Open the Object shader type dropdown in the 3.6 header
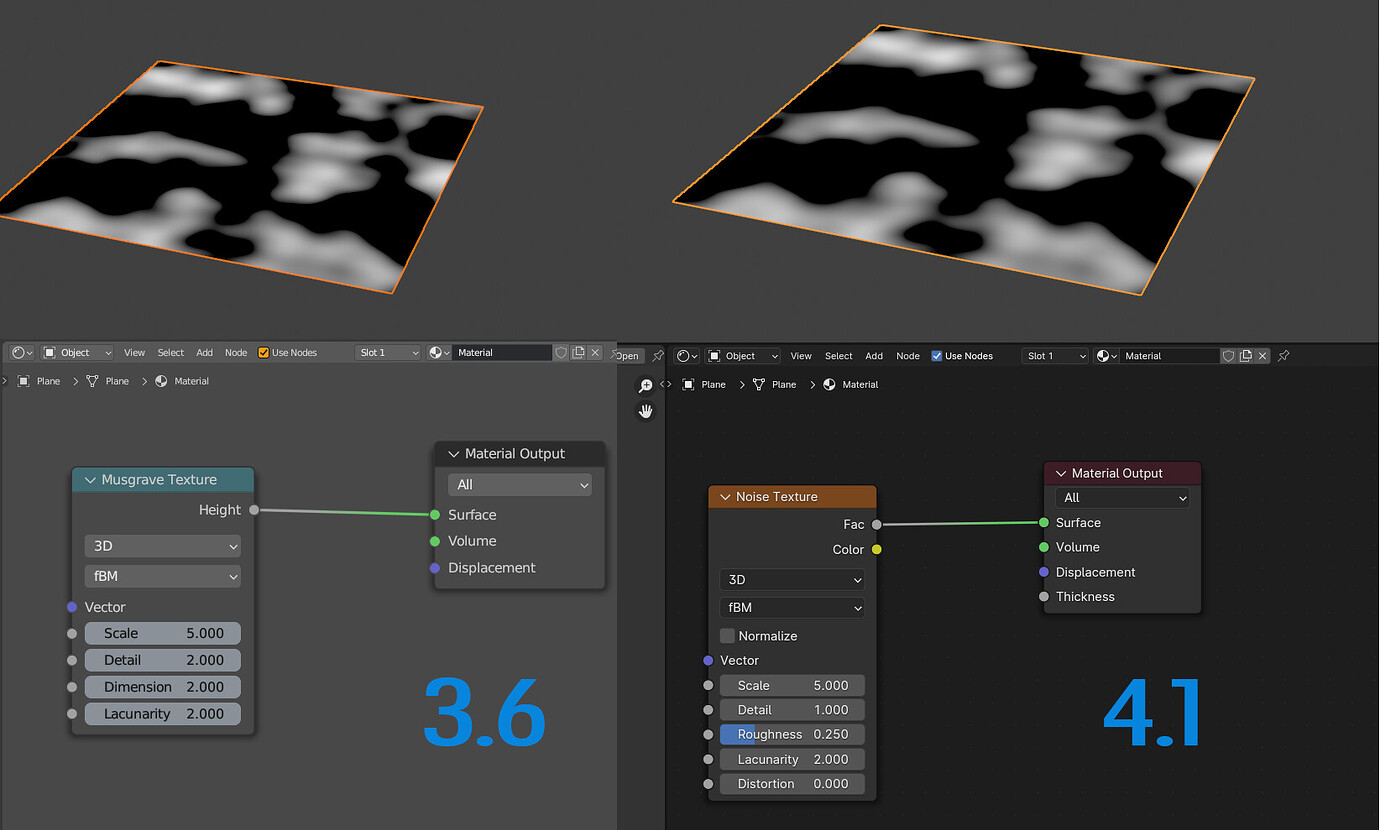Screen dimensions: 1380x830 tap(77, 352)
